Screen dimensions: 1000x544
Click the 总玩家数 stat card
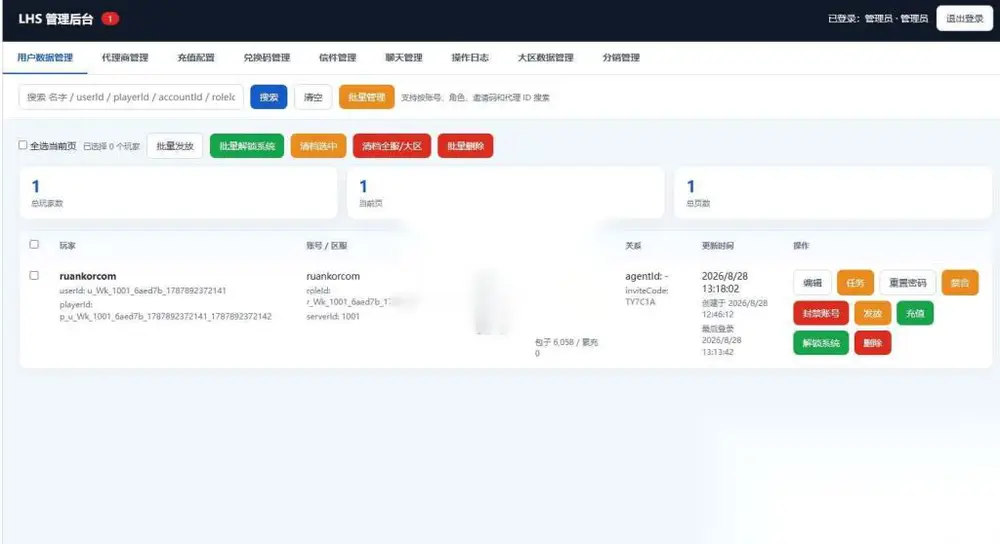click(179, 193)
